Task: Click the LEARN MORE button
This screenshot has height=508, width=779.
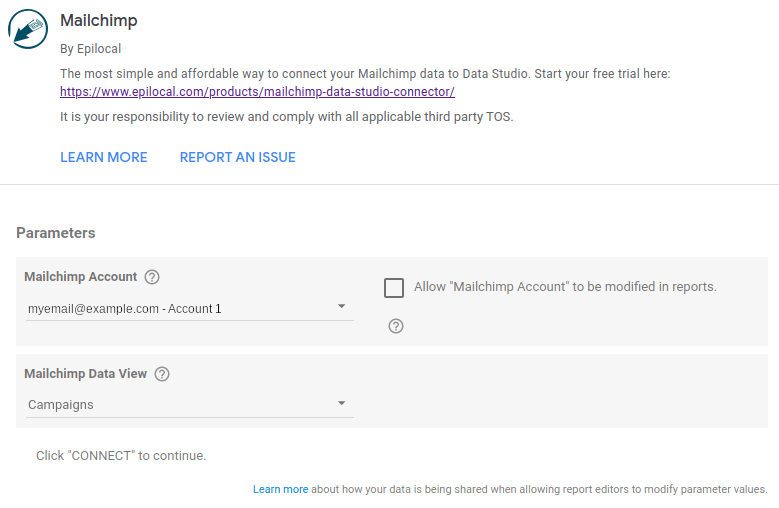Action: (104, 157)
